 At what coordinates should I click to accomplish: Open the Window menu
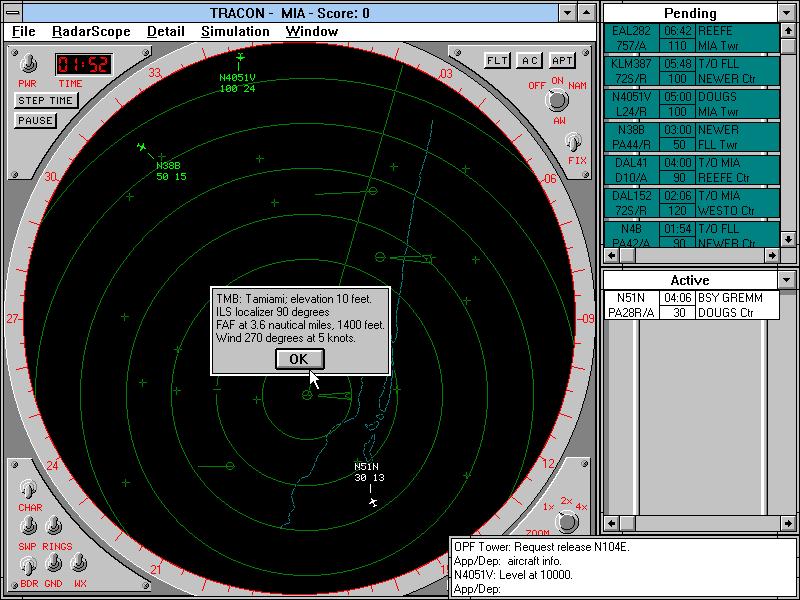click(312, 32)
